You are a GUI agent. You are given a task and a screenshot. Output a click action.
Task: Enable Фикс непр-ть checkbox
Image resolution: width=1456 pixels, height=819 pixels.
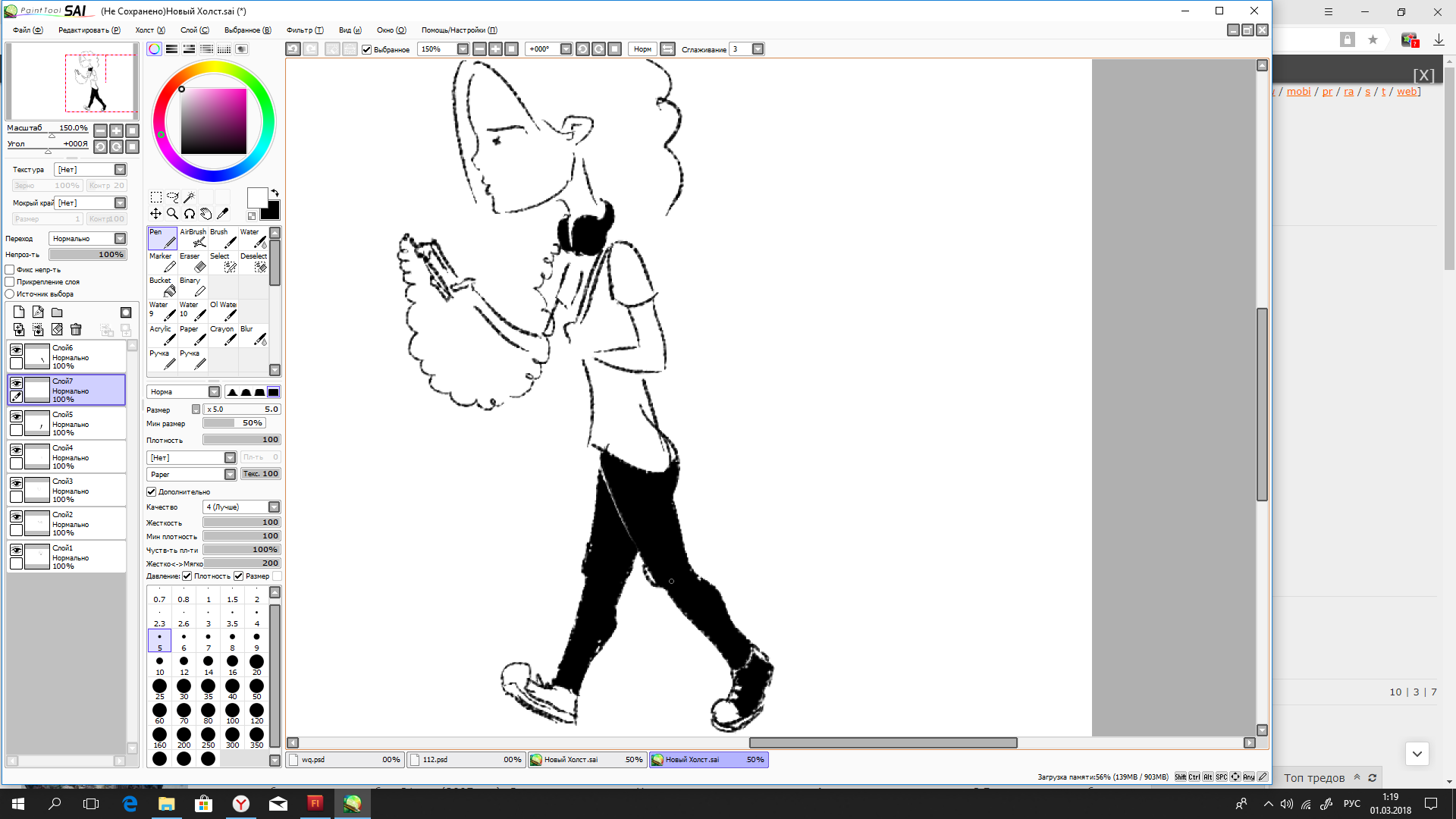point(10,270)
